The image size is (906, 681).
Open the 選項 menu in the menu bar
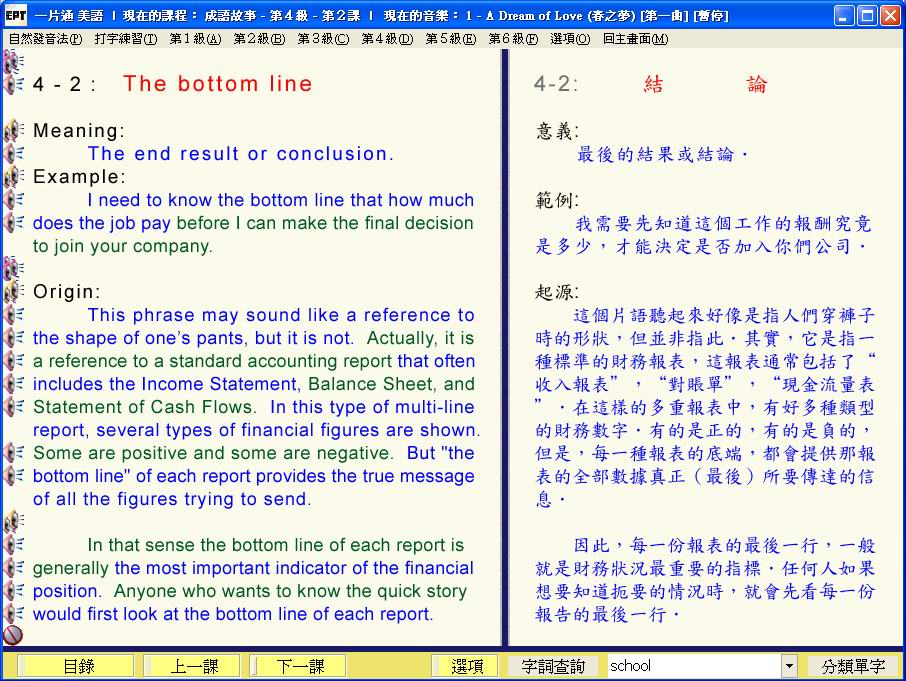569,39
